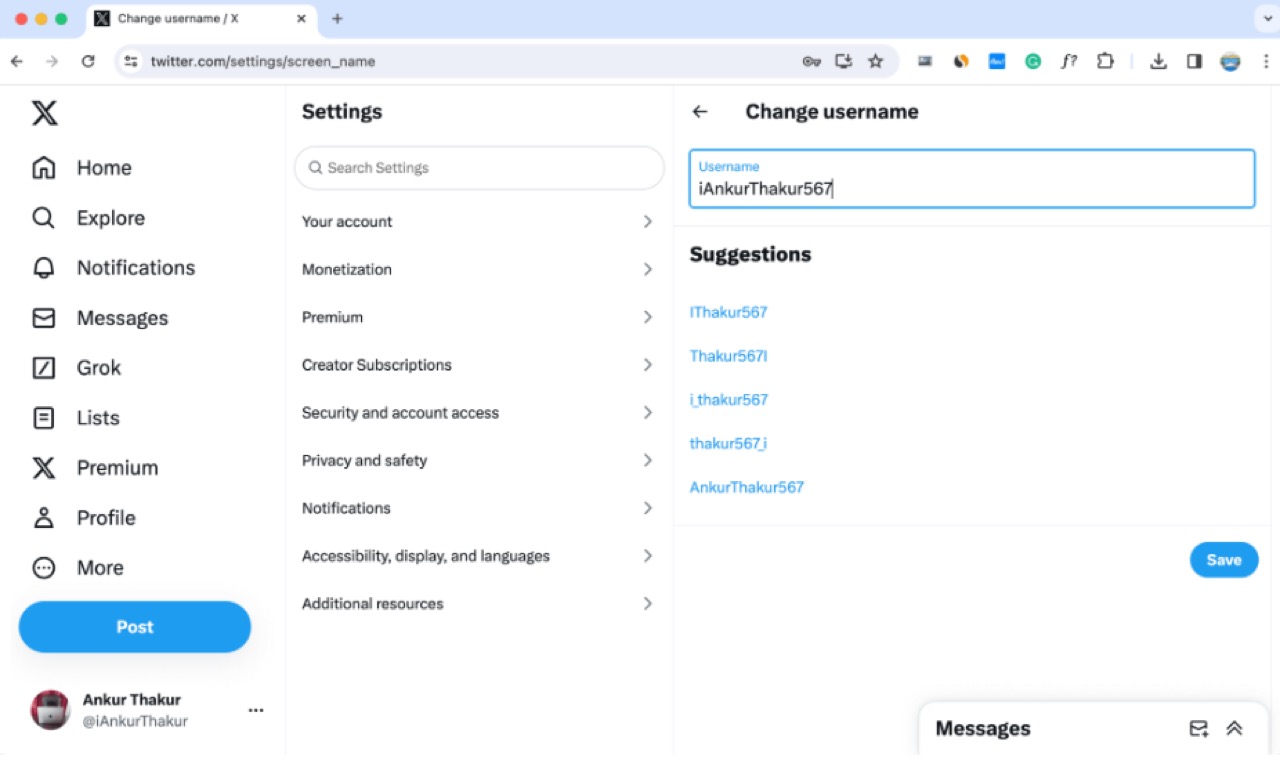Choose suggestion IThakur567

click(x=728, y=312)
